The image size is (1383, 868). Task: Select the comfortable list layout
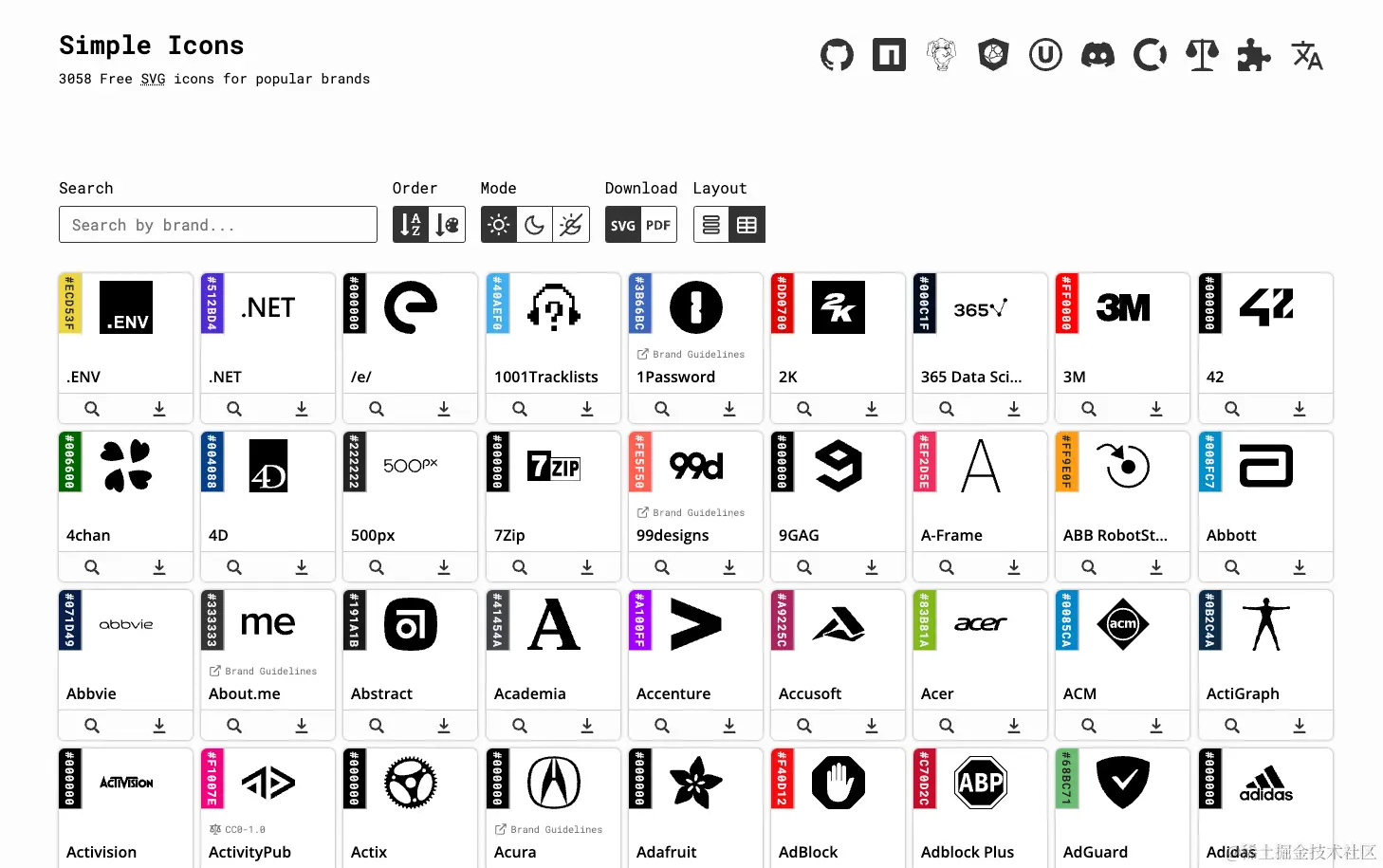coord(711,225)
